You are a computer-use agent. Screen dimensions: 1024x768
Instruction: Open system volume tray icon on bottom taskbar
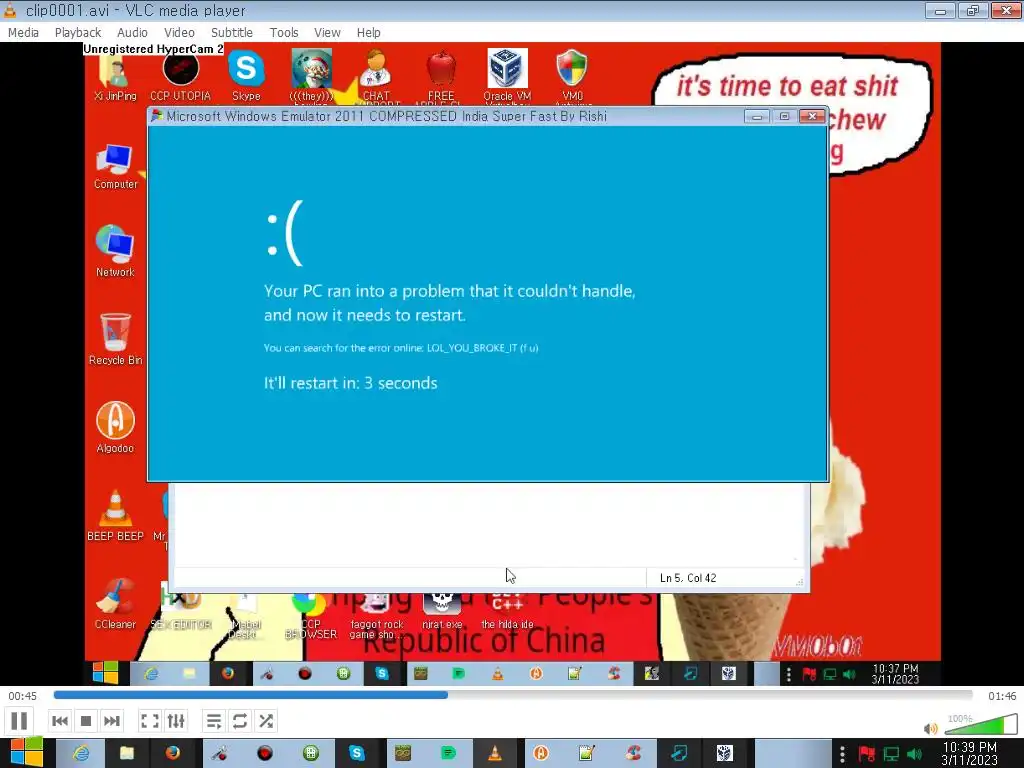pyautogui.click(x=914, y=754)
